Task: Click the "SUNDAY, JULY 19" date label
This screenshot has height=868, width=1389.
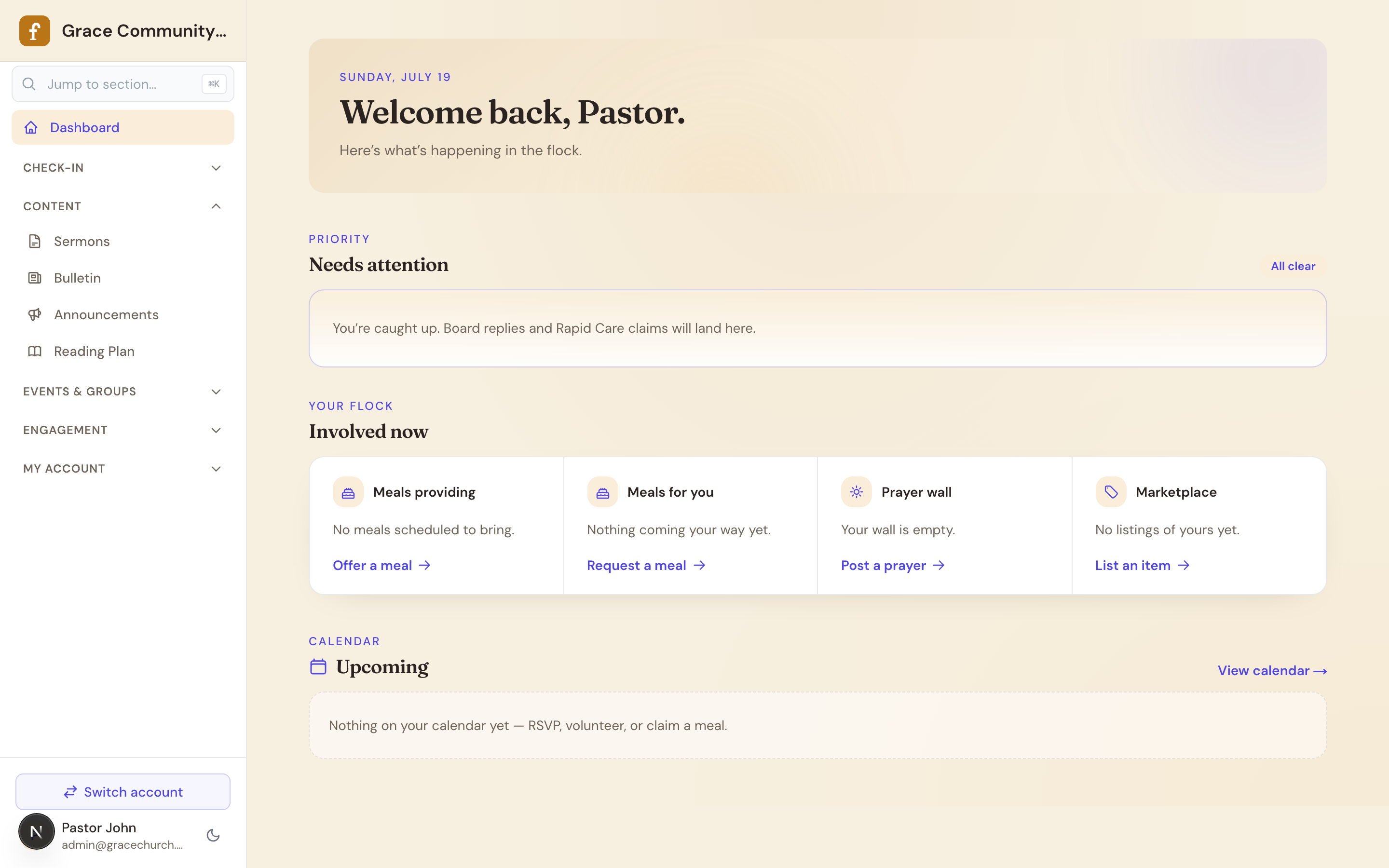Action: [x=395, y=77]
